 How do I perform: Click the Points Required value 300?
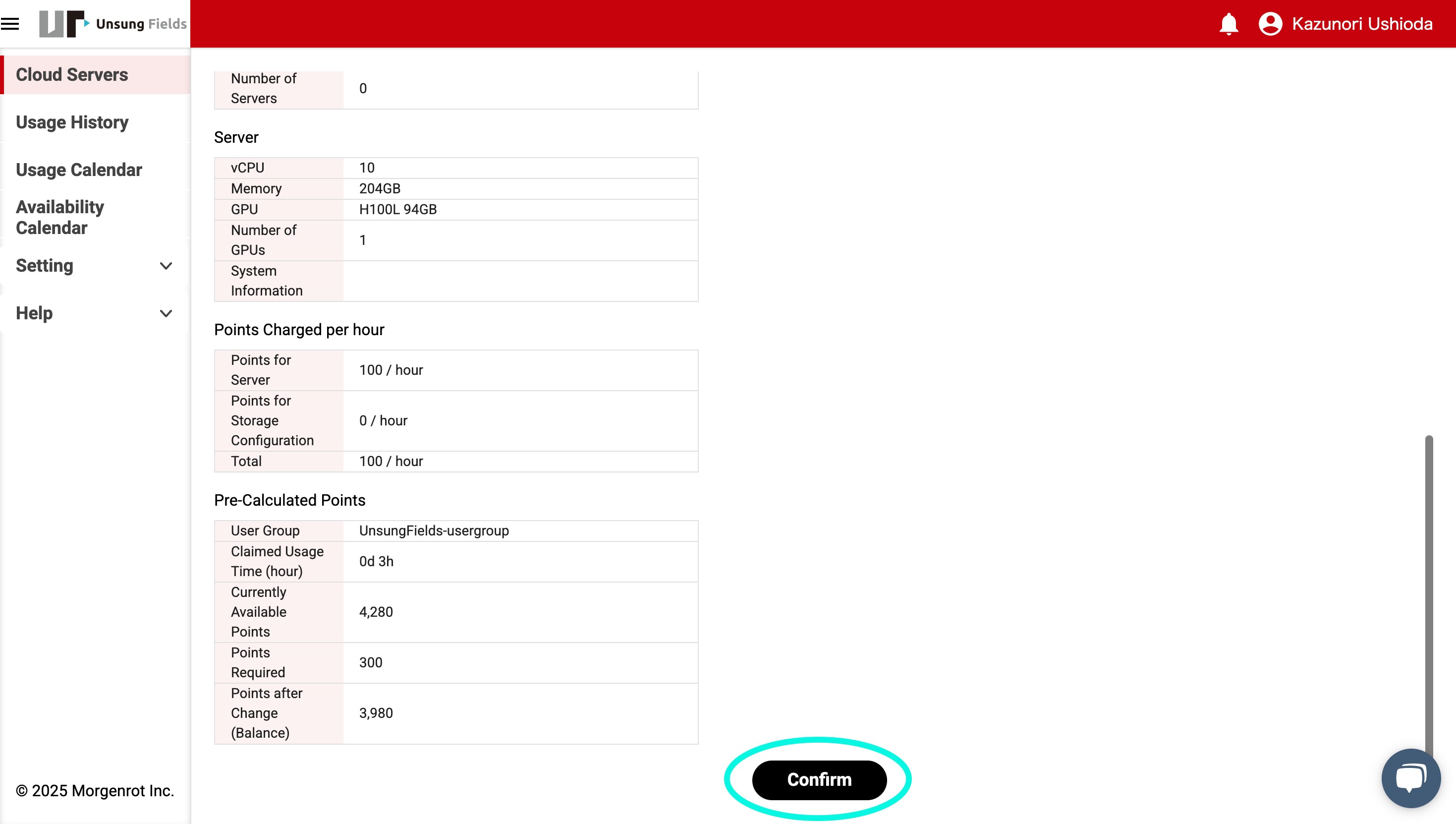click(371, 663)
